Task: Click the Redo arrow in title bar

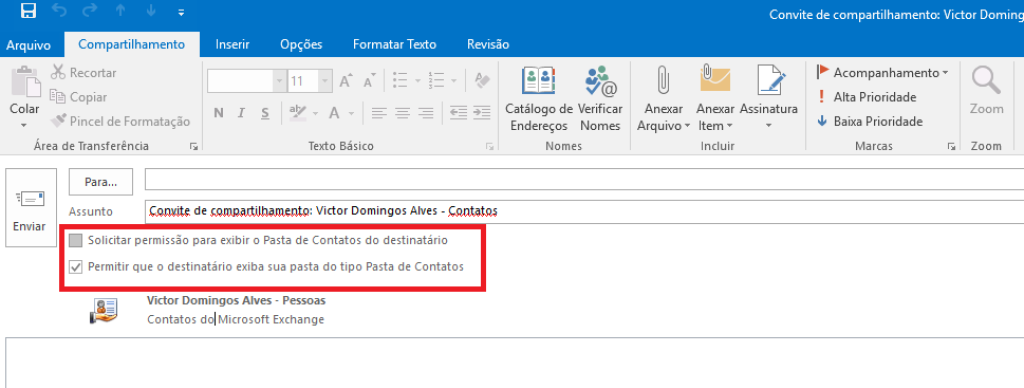Action: tap(90, 11)
